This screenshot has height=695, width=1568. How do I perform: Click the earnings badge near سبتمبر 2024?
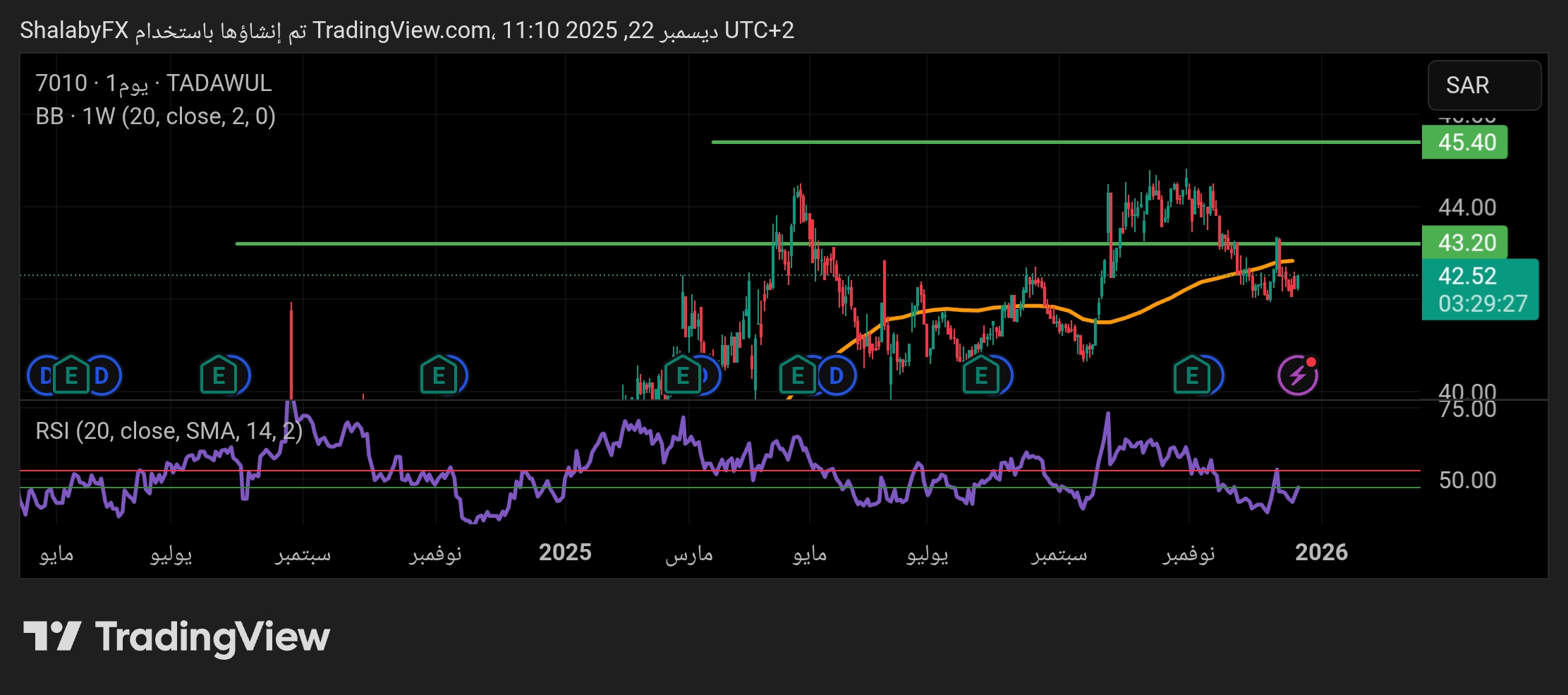219,375
